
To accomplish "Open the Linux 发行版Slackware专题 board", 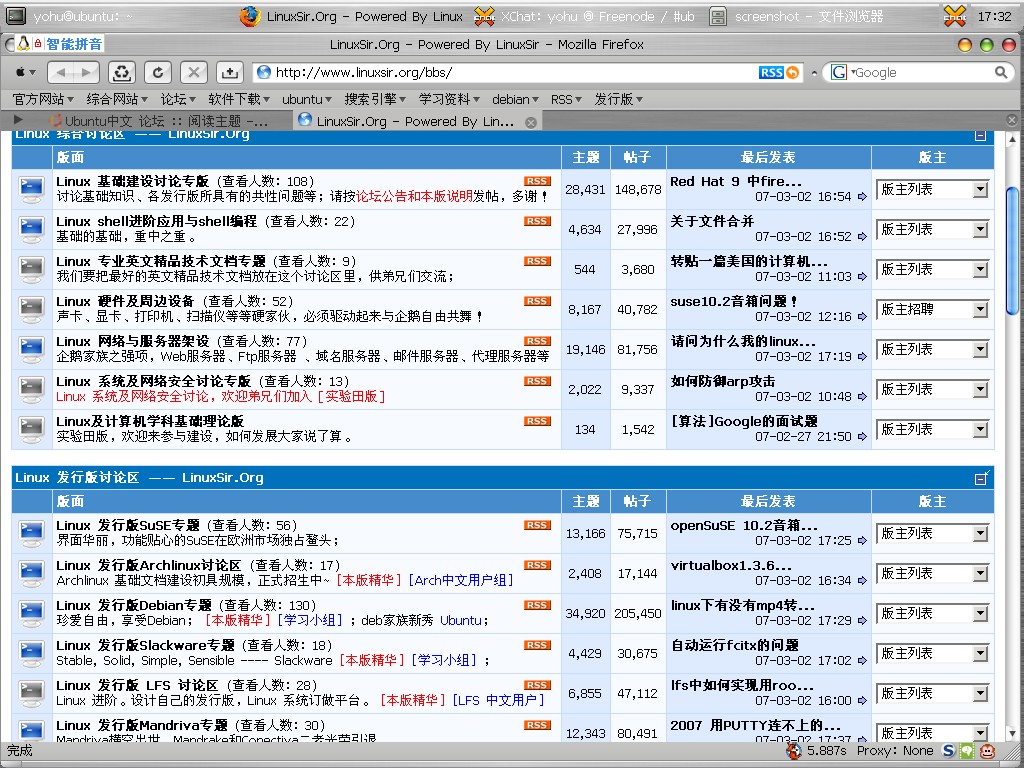I will click(x=145, y=645).
